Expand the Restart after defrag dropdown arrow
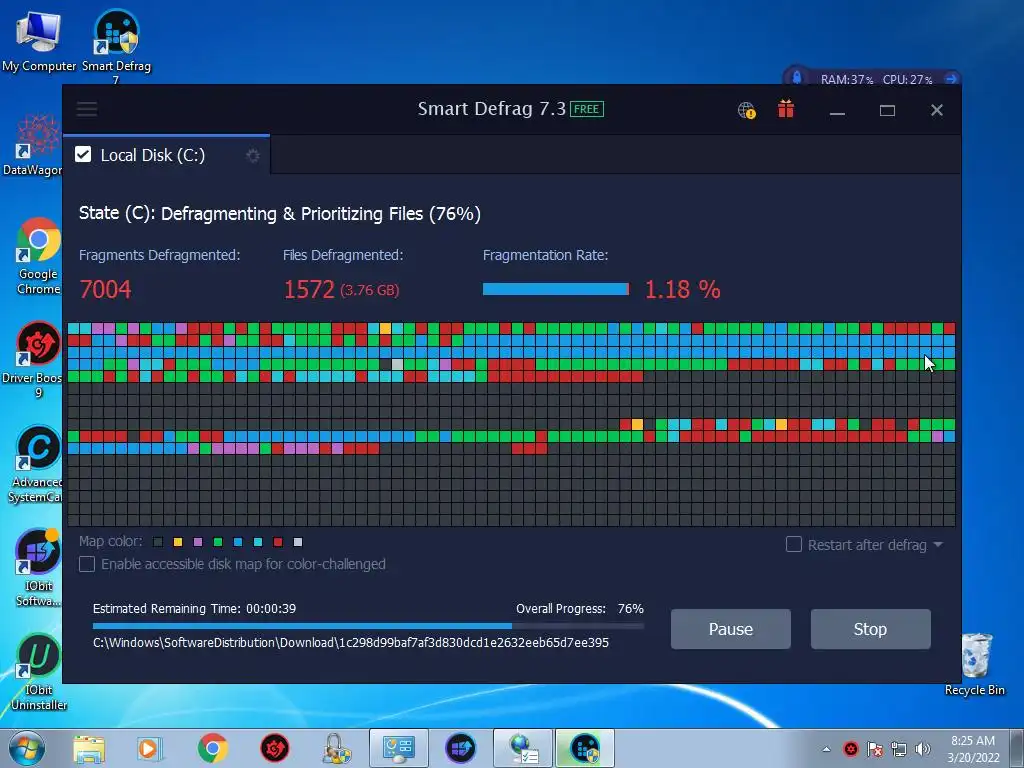 pyautogui.click(x=938, y=545)
